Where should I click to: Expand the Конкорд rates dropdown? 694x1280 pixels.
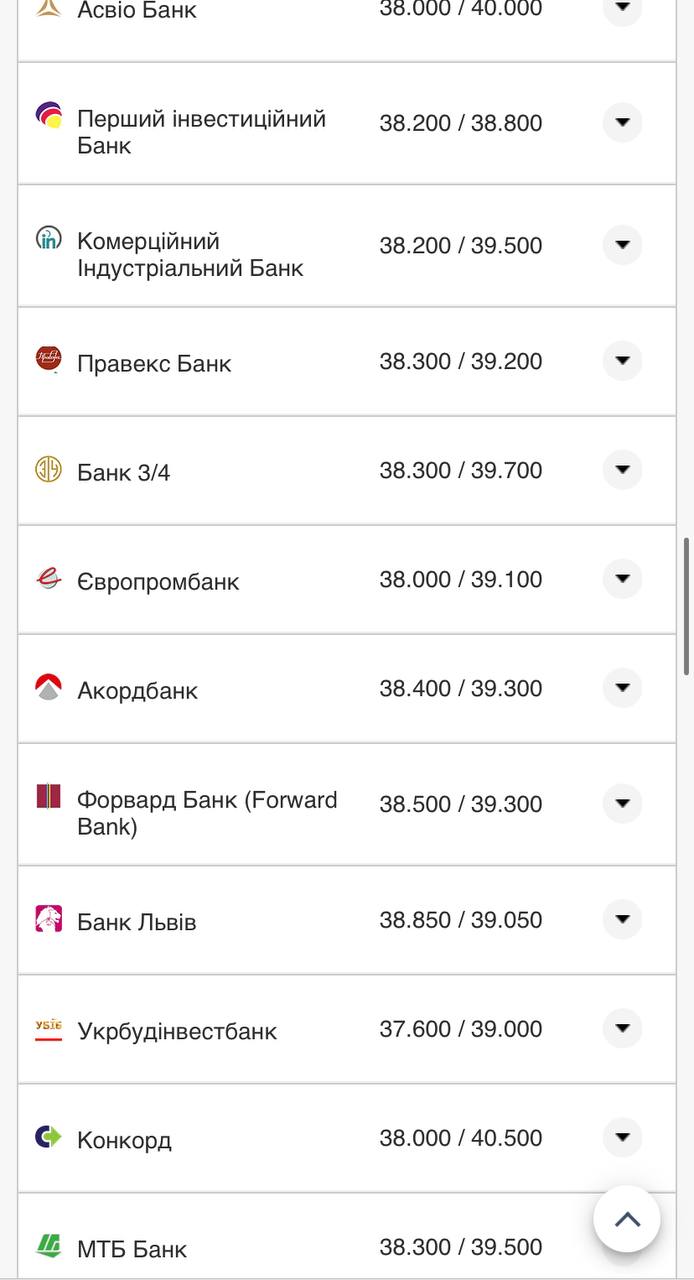click(622, 1137)
